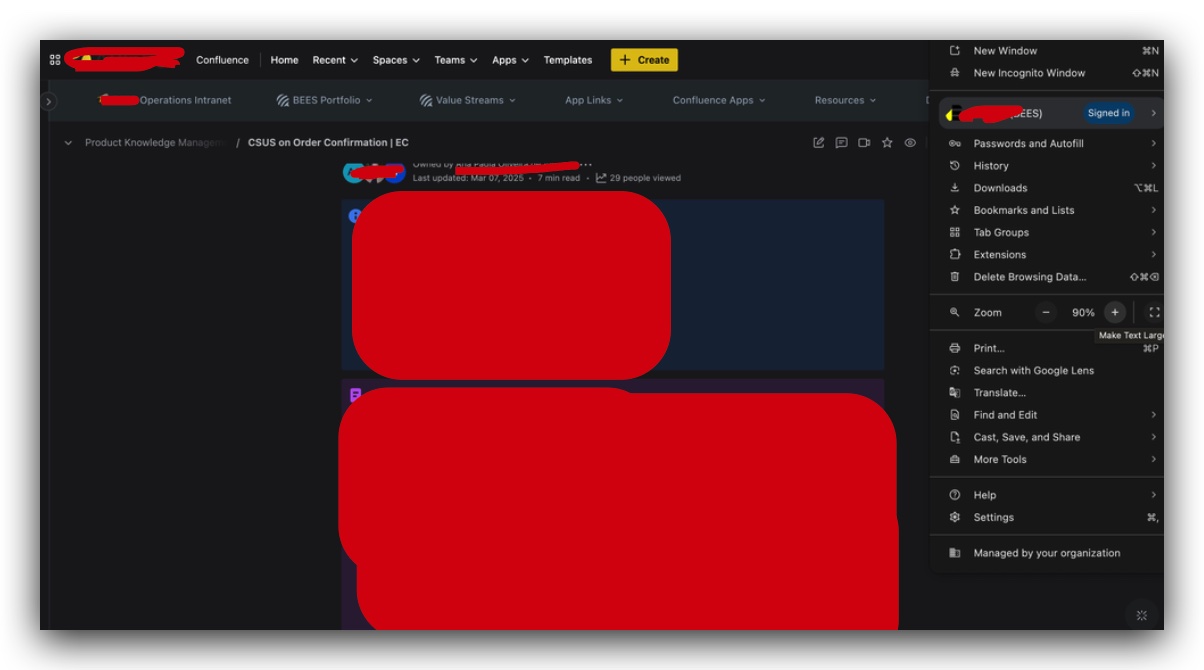Viewport: 1204px width, 670px height.
Task: Expand the Resources menu
Action: [845, 100]
